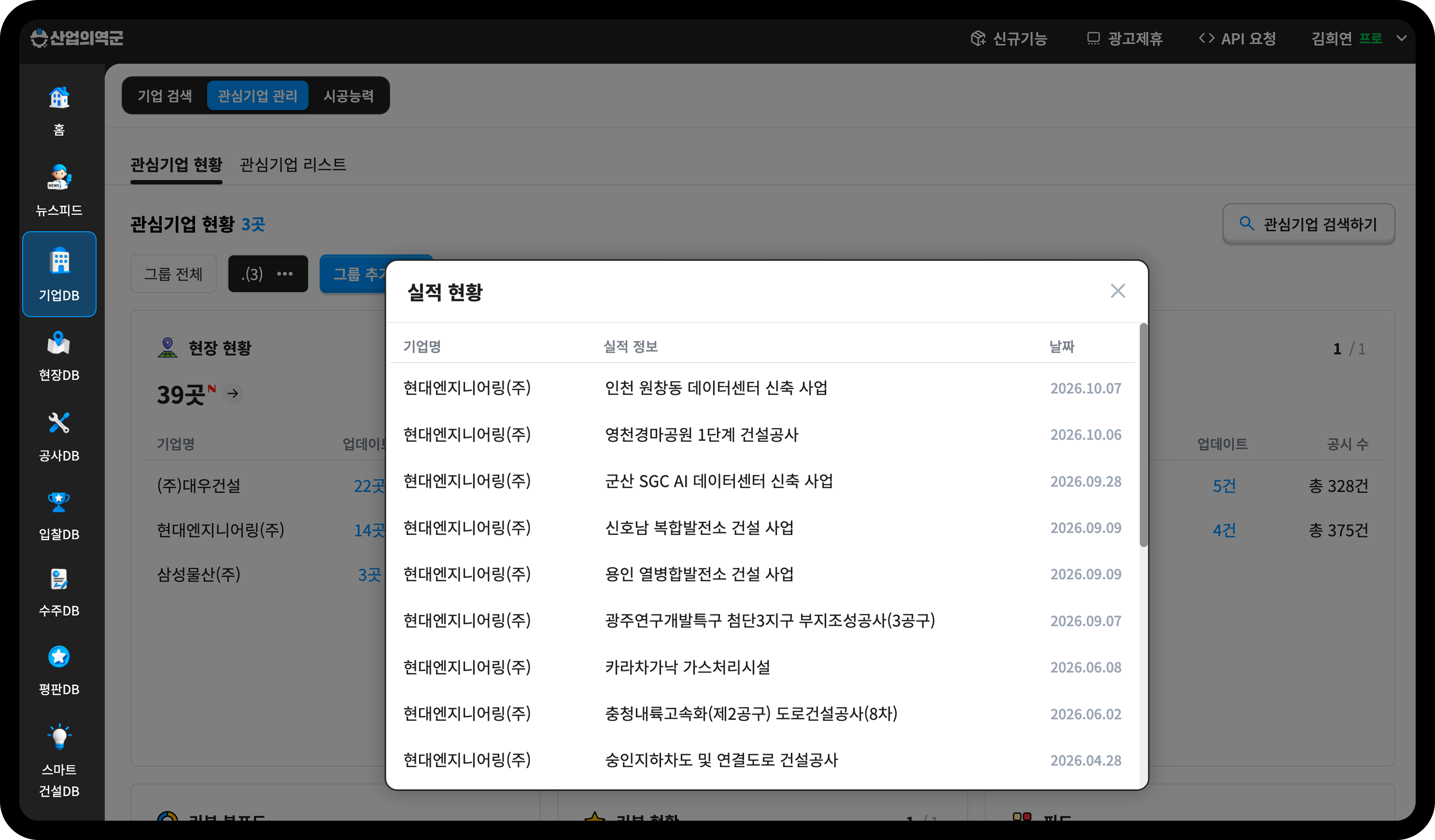Viewport: 1435px width, 840px height.
Task: Switch to 시공능력 tab
Action: [349, 96]
